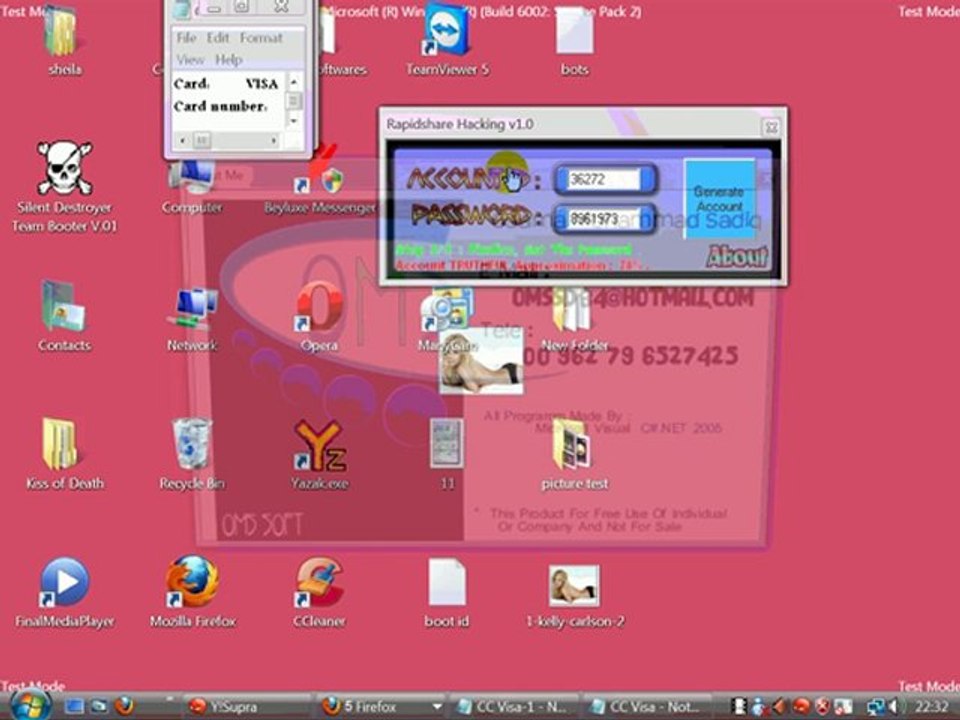Screen dimensions: 960x720
Task: Open the Network desktop icon
Action: point(192,318)
